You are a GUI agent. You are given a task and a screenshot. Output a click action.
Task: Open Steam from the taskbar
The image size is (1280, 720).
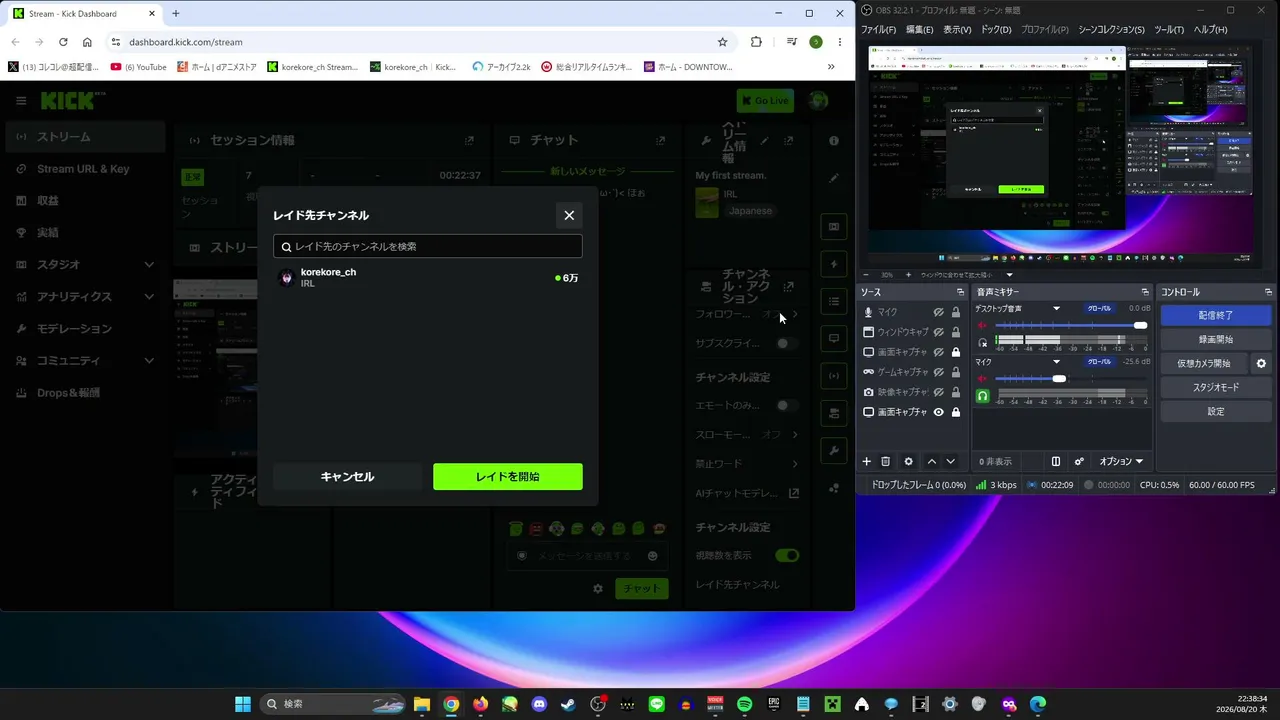click(x=568, y=704)
